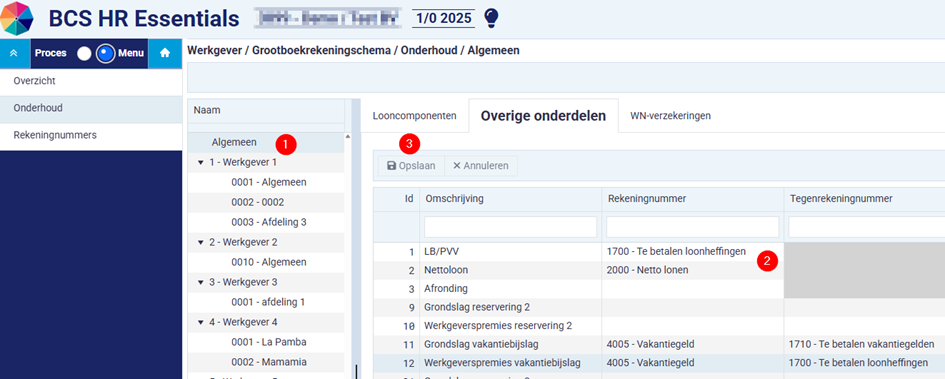Click the Opslaan save button
This screenshot has width=945, height=379.
(x=411, y=166)
